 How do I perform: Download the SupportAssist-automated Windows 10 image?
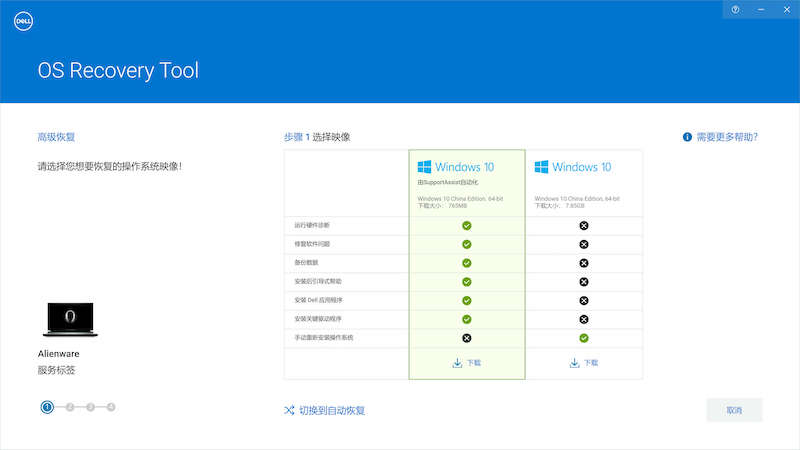(x=467, y=363)
